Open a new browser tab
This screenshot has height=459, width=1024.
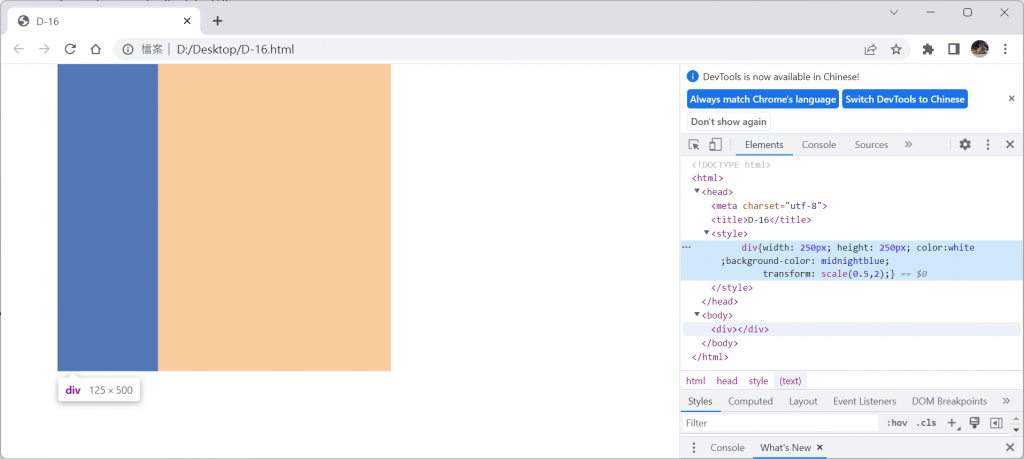tap(217, 21)
